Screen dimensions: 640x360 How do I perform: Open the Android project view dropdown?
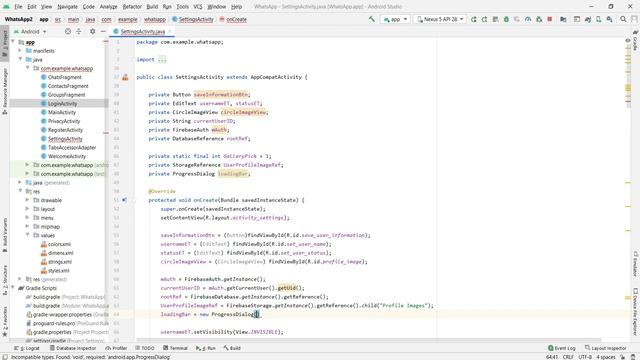pyautogui.click(x=30, y=31)
